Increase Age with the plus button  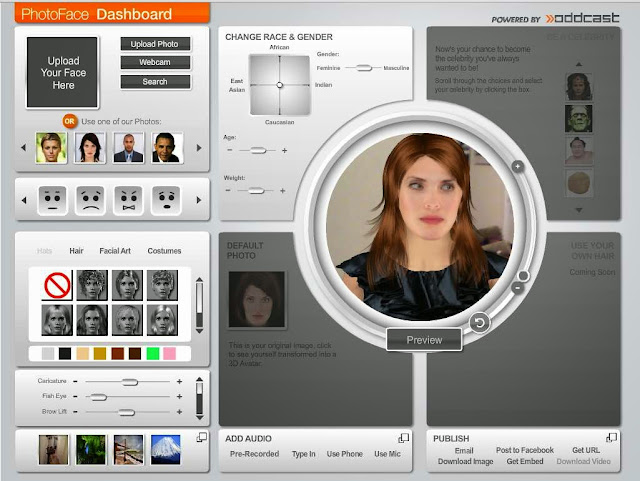pyautogui.click(x=284, y=150)
